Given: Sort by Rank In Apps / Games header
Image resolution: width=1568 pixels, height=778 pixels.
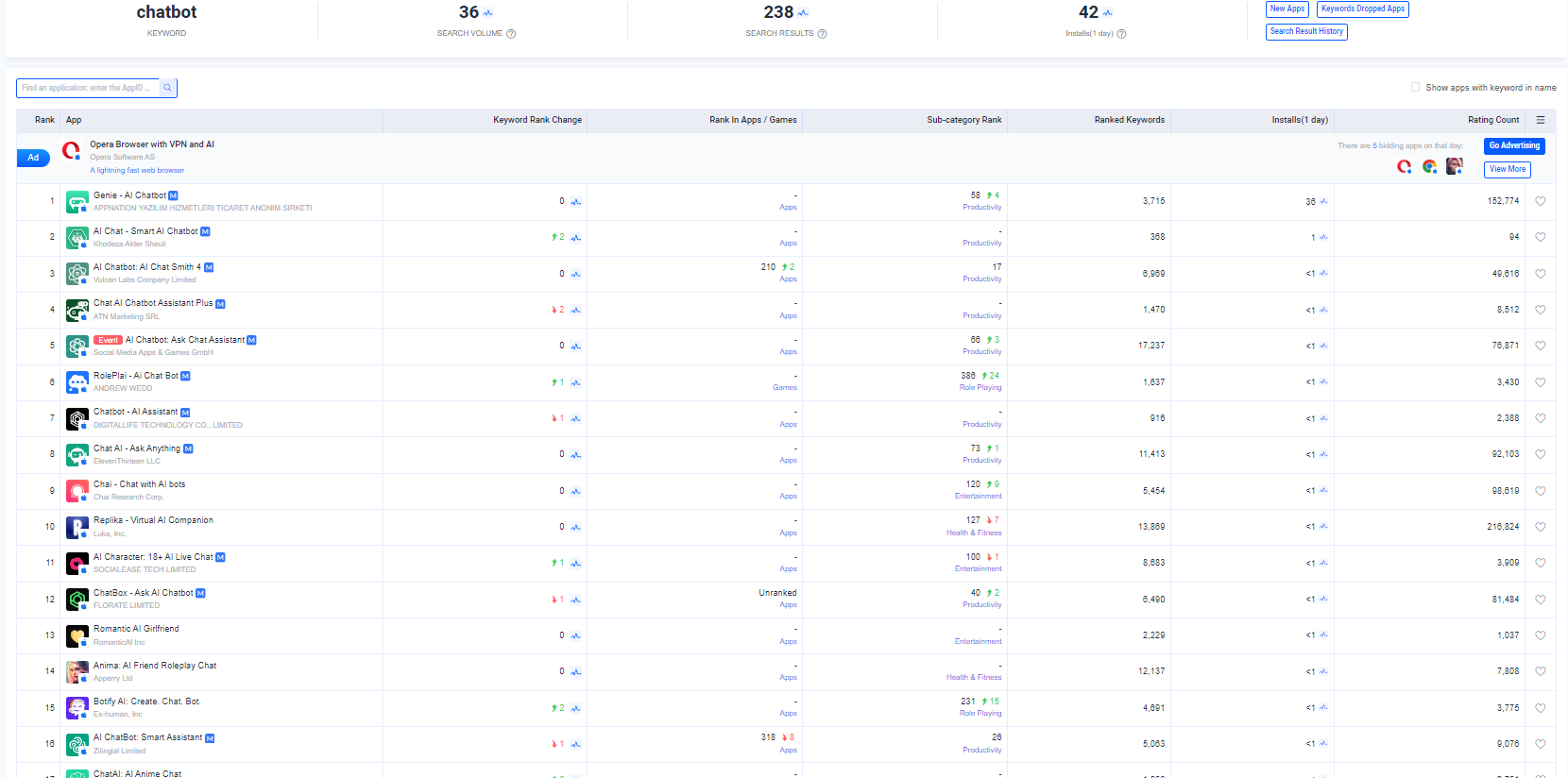Looking at the screenshot, I should 753,120.
